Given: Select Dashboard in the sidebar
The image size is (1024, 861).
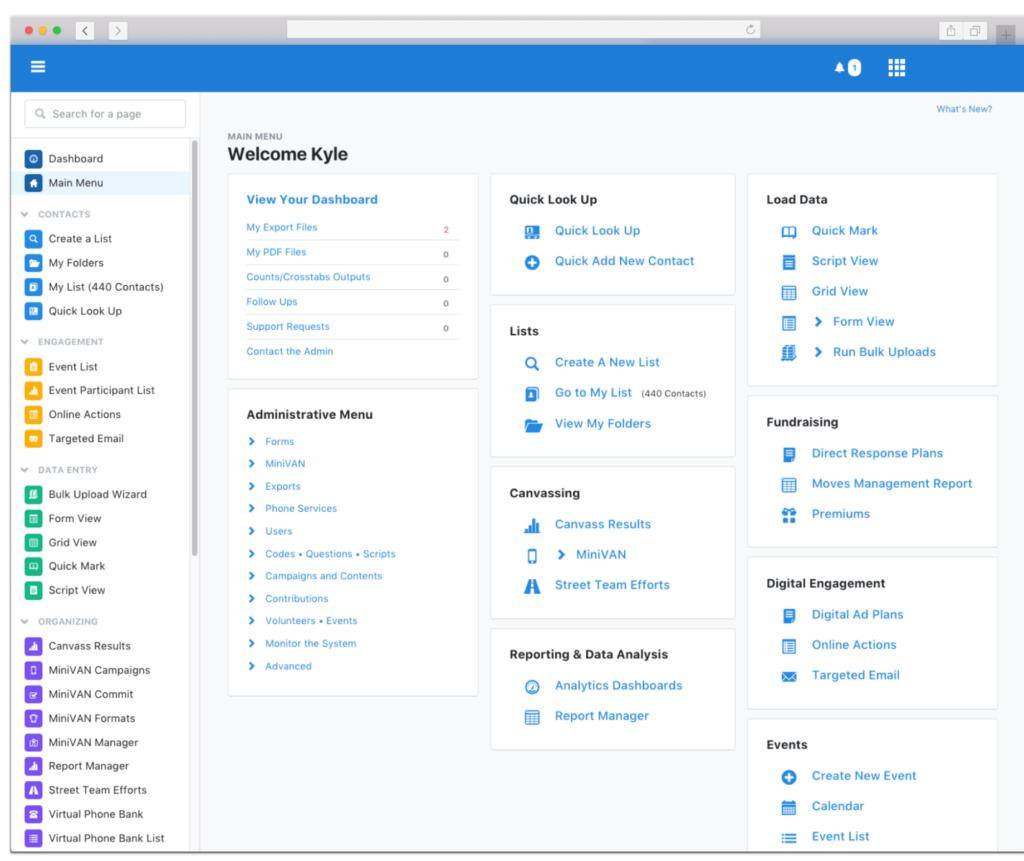Looking at the screenshot, I should click(x=75, y=159).
